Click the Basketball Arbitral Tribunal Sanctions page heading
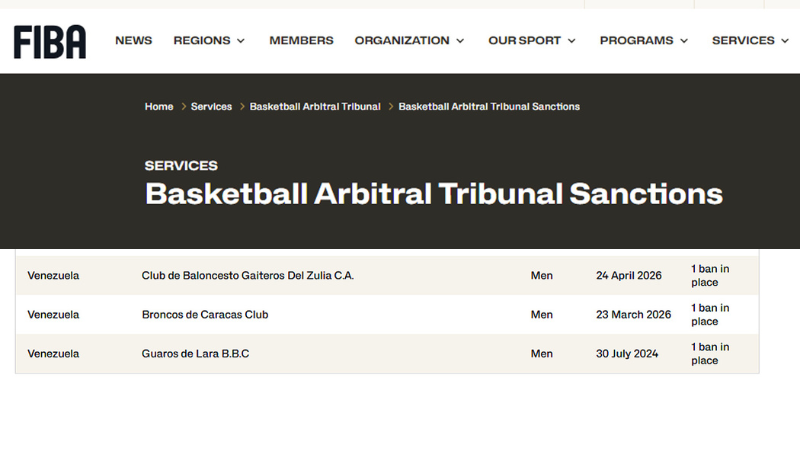800x450 pixels. tap(433, 193)
